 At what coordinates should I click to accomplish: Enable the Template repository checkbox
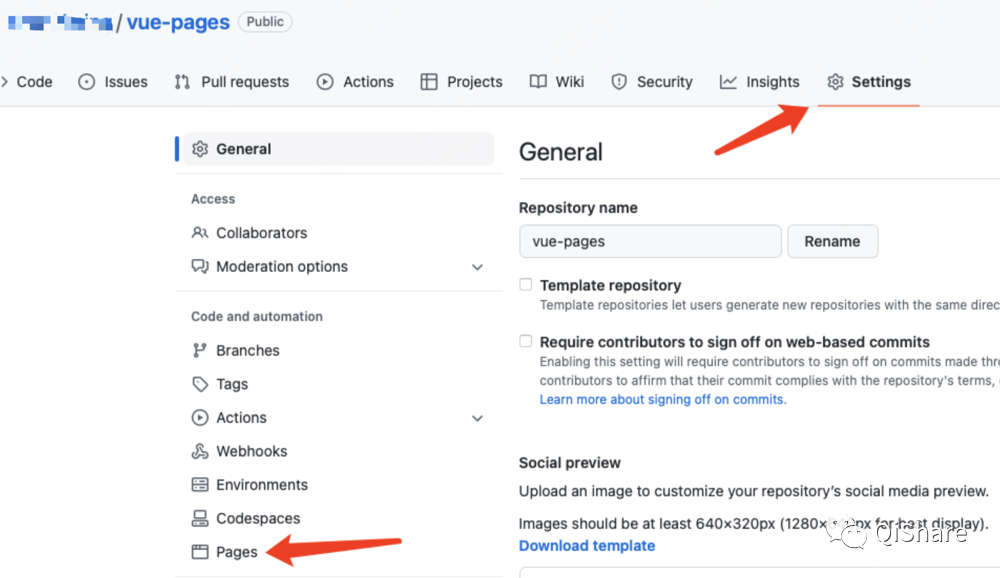point(526,285)
